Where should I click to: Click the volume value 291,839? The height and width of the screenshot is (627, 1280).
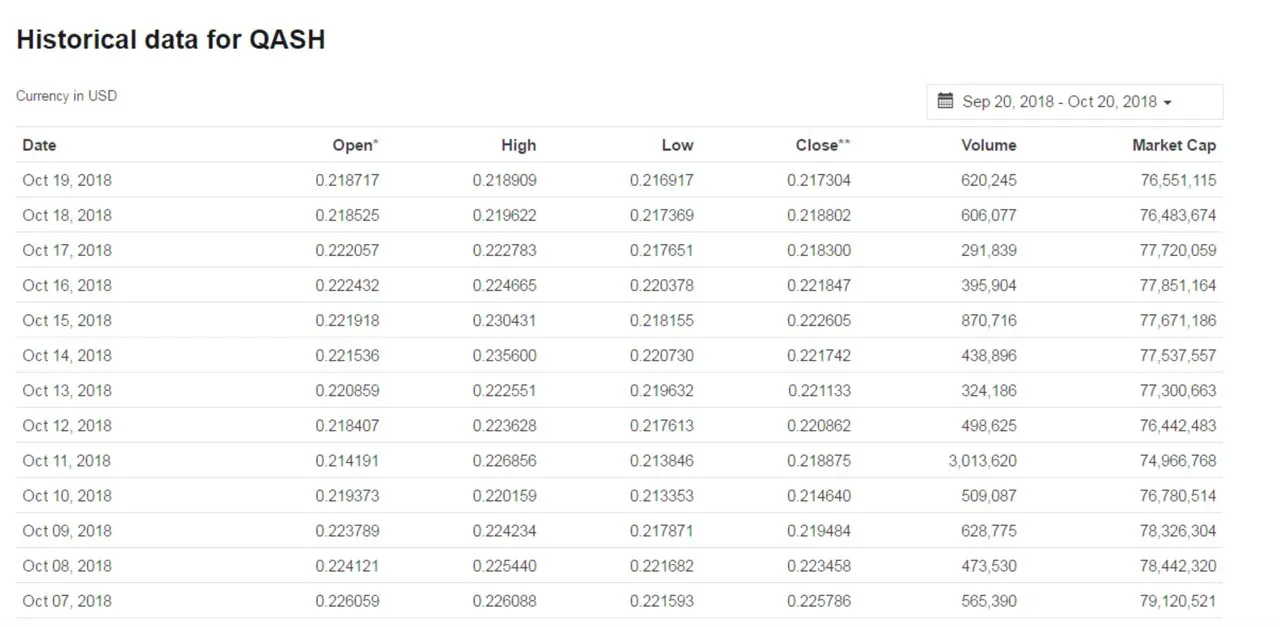[x=989, y=251]
